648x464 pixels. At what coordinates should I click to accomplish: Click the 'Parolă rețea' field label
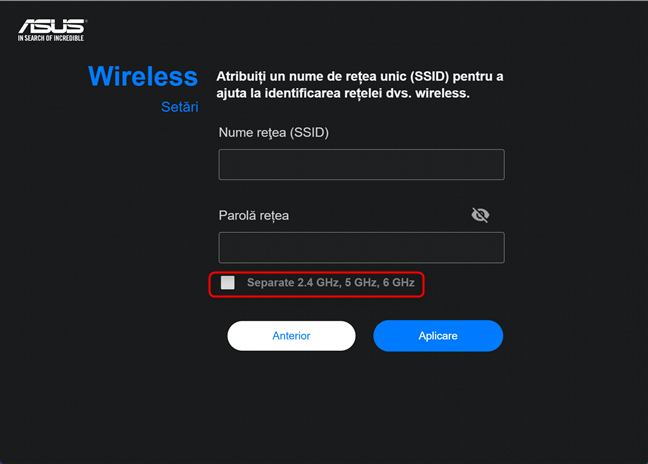pos(254,215)
